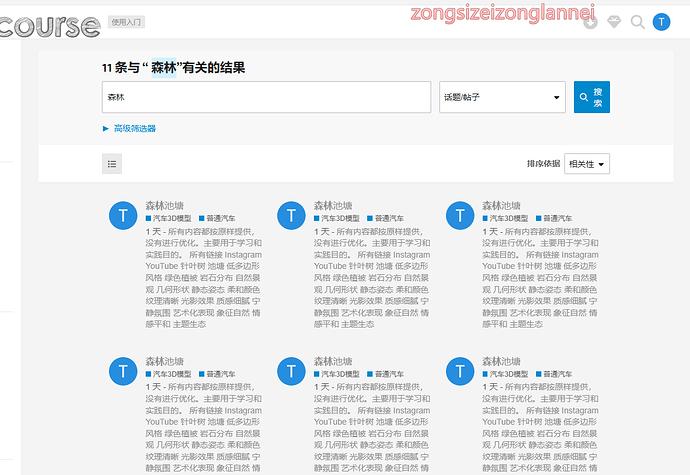Image resolution: width=690 pixels, height=475 pixels.
Task: Open bottom-middle 森林池塘 topic title
Action: pyautogui.click(x=333, y=361)
